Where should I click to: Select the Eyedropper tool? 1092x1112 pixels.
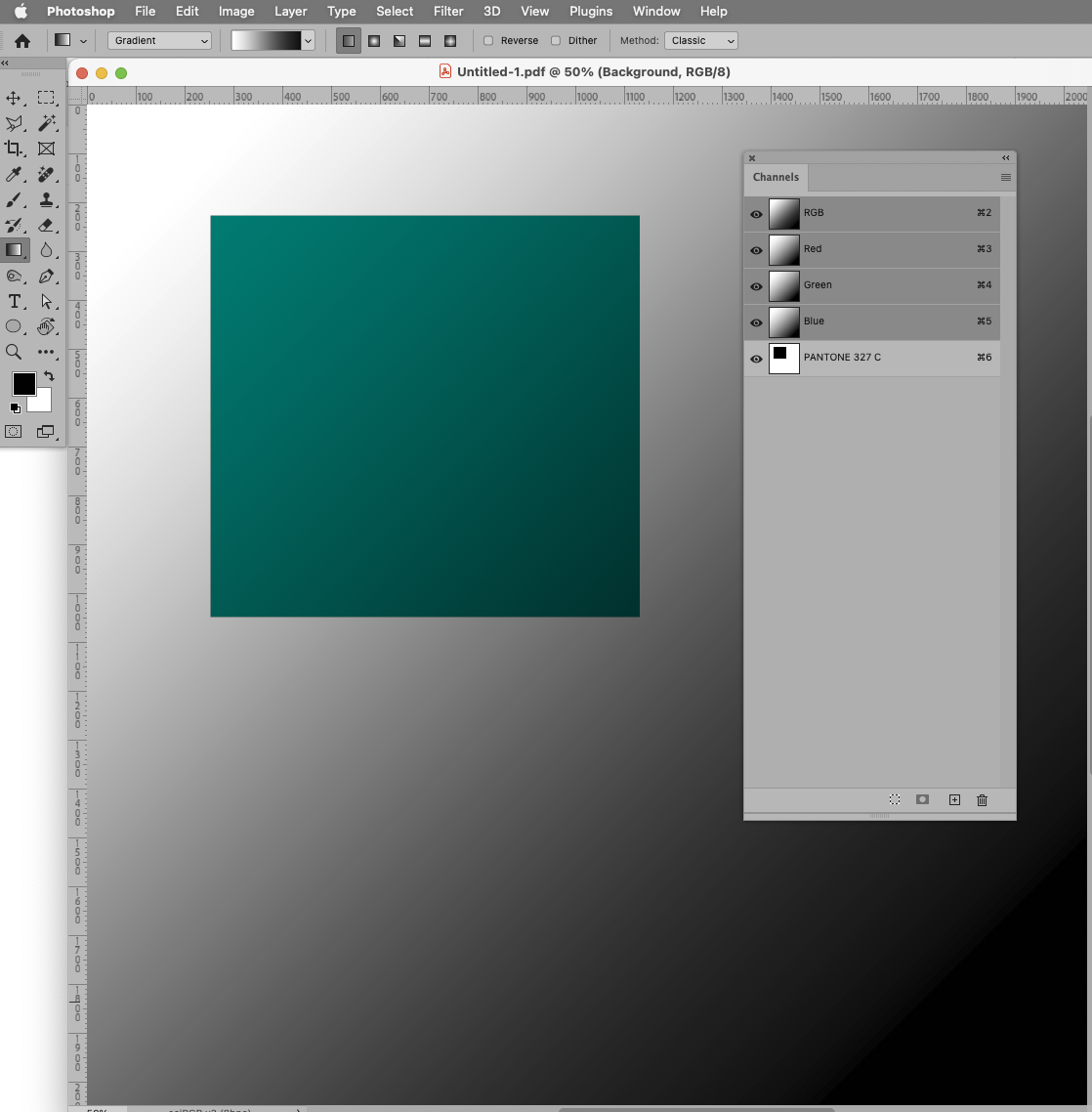(x=13, y=174)
